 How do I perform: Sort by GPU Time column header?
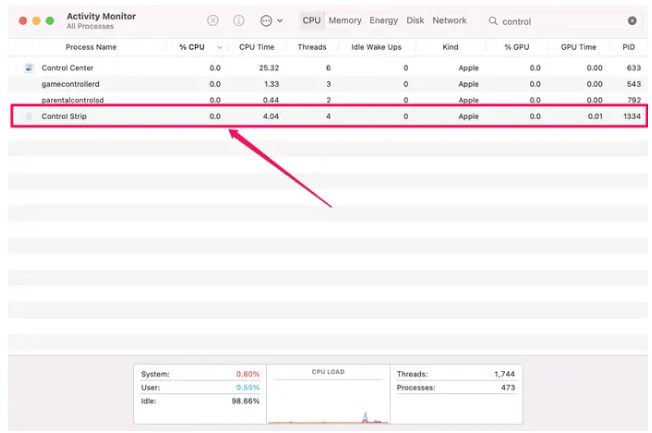point(578,47)
